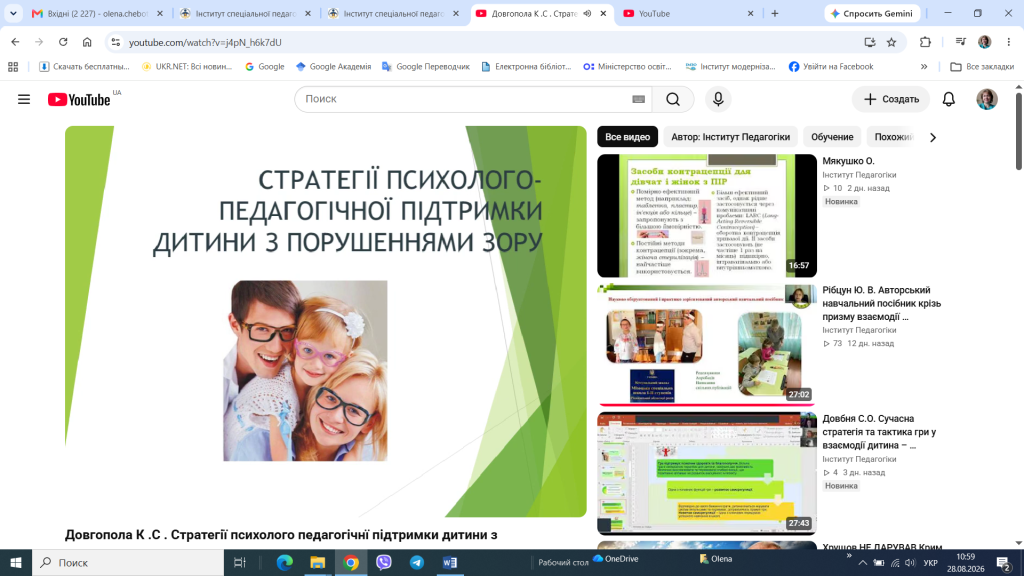Open on-screen keyboard in search box
The width and height of the screenshot is (1024, 576).
pos(638,99)
